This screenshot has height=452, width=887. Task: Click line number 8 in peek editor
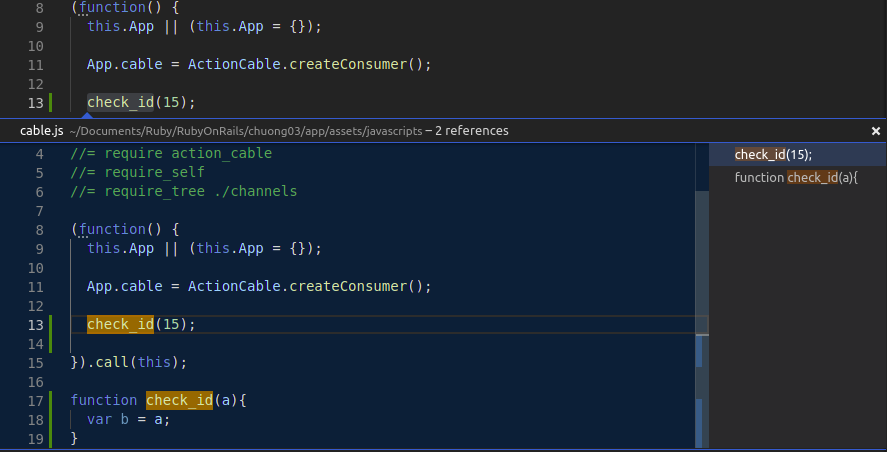(x=39, y=229)
